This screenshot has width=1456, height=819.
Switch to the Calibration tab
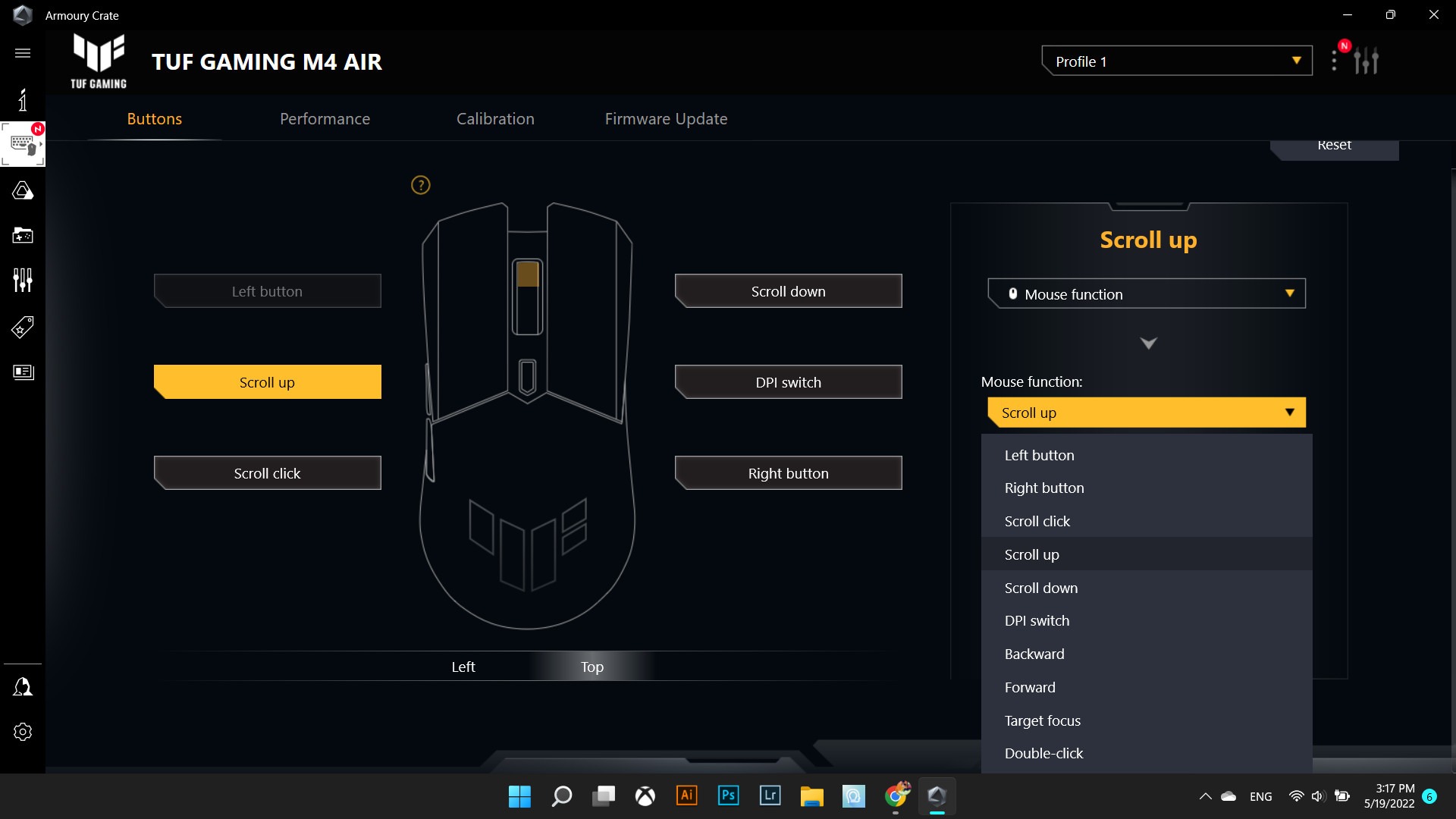point(495,119)
